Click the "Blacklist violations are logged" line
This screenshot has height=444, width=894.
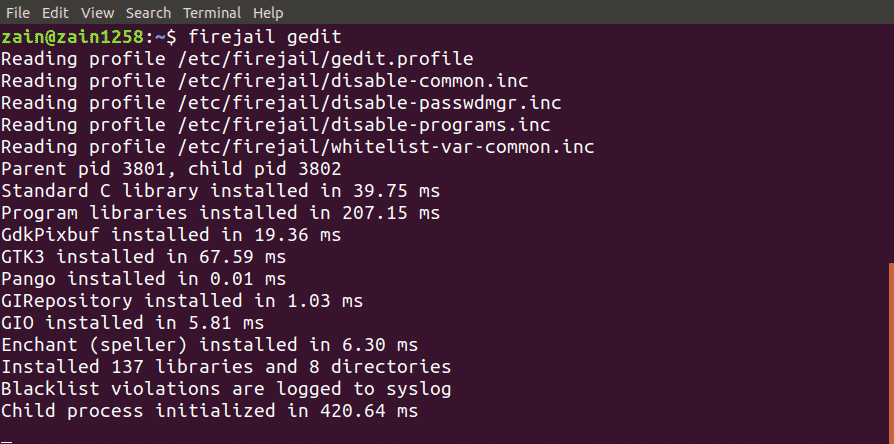click(226, 389)
